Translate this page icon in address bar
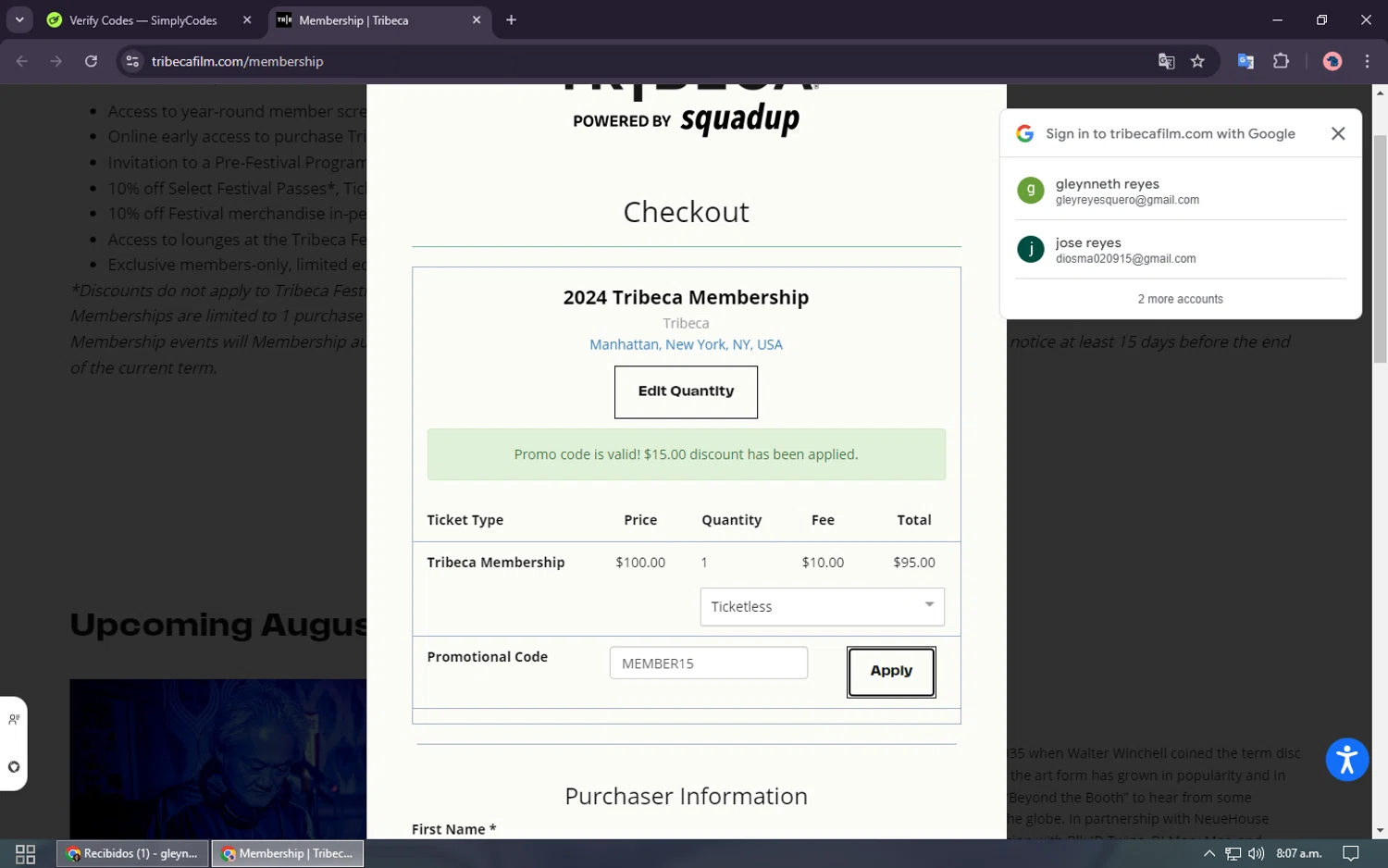The height and width of the screenshot is (868, 1388). 1166,61
